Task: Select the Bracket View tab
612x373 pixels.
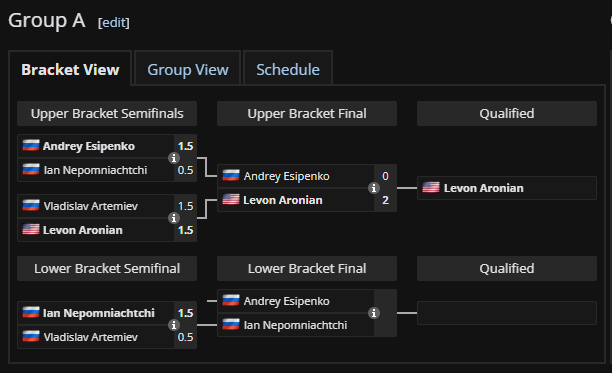Action: point(70,70)
